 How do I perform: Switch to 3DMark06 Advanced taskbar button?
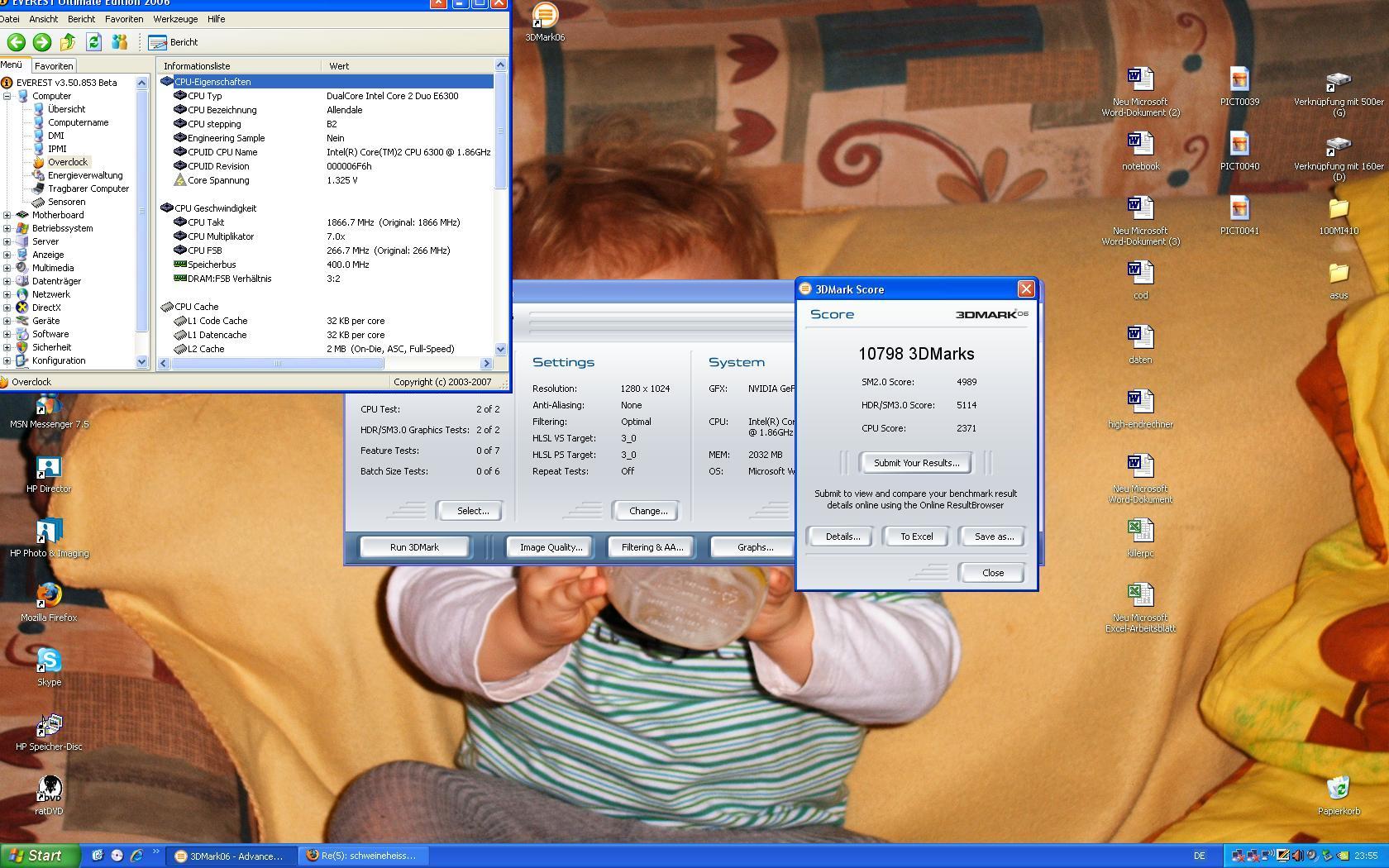(231, 856)
